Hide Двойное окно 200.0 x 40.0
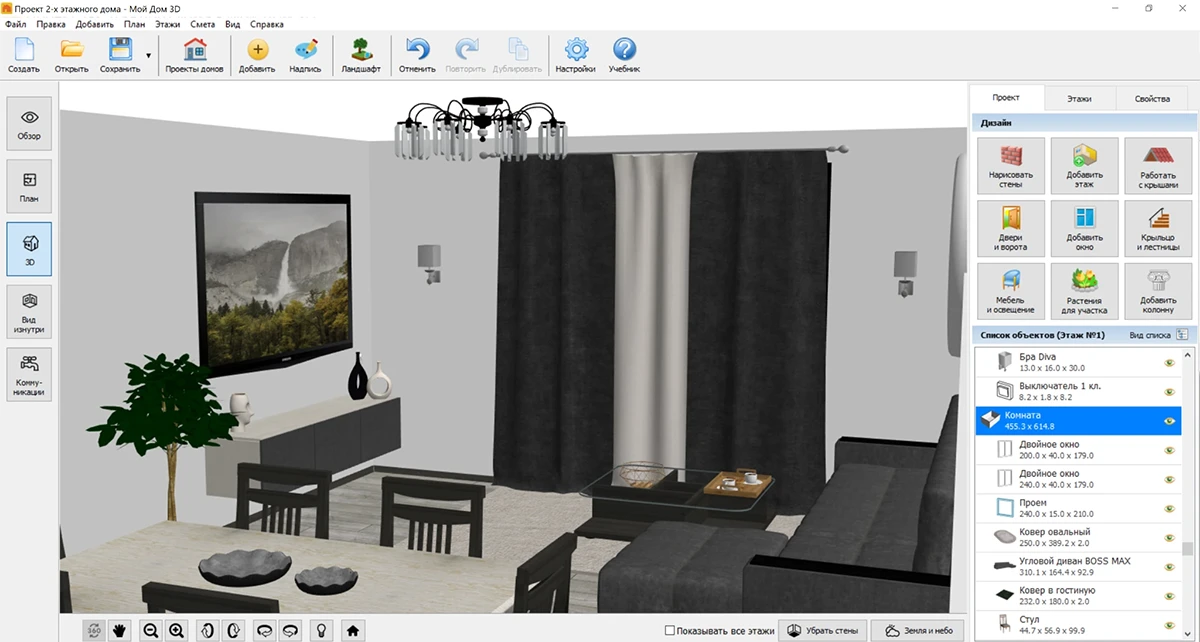This screenshot has width=1200, height=642. [1169, 450]
